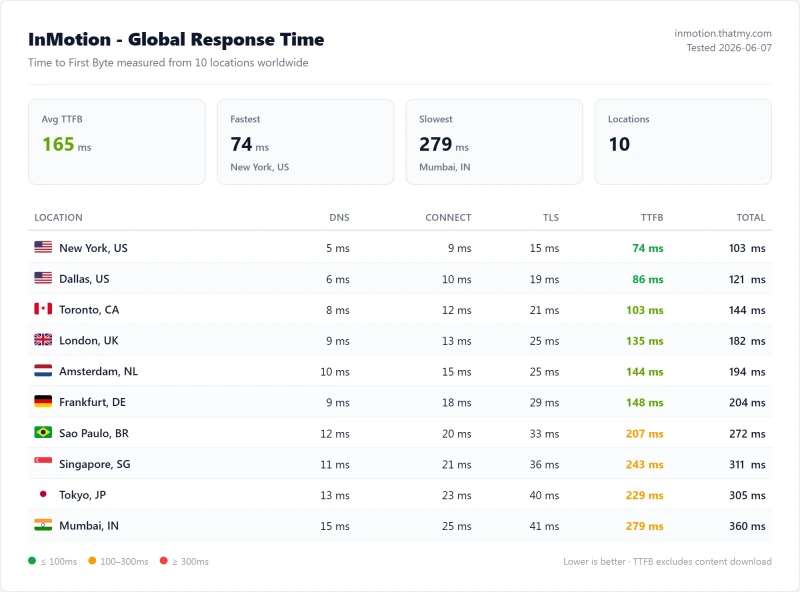Click the 148 ms TTFB value
Screen dimensions: 800x592
pyautogui.click(x=645, y=403)
